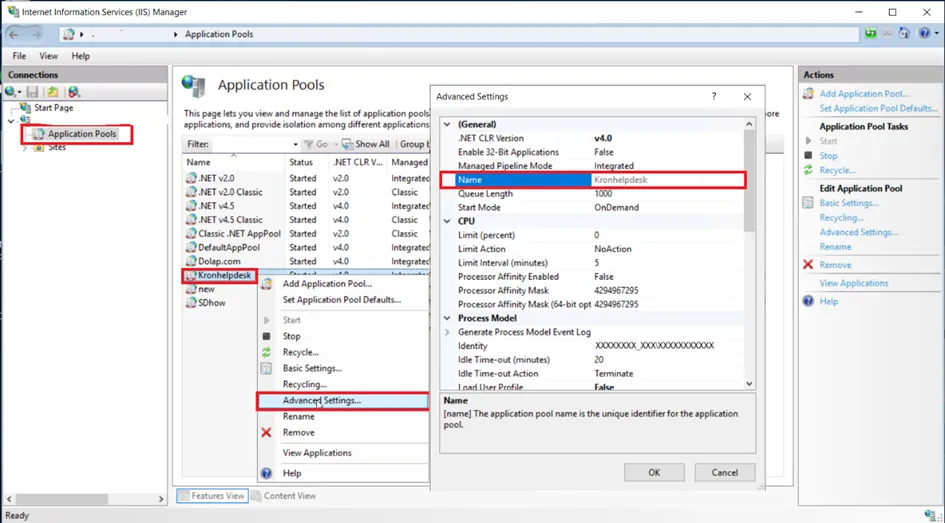Click the back navigation arrow
Image resolution: width=945 pixels, height=523 pixels.
click(14, 34)
